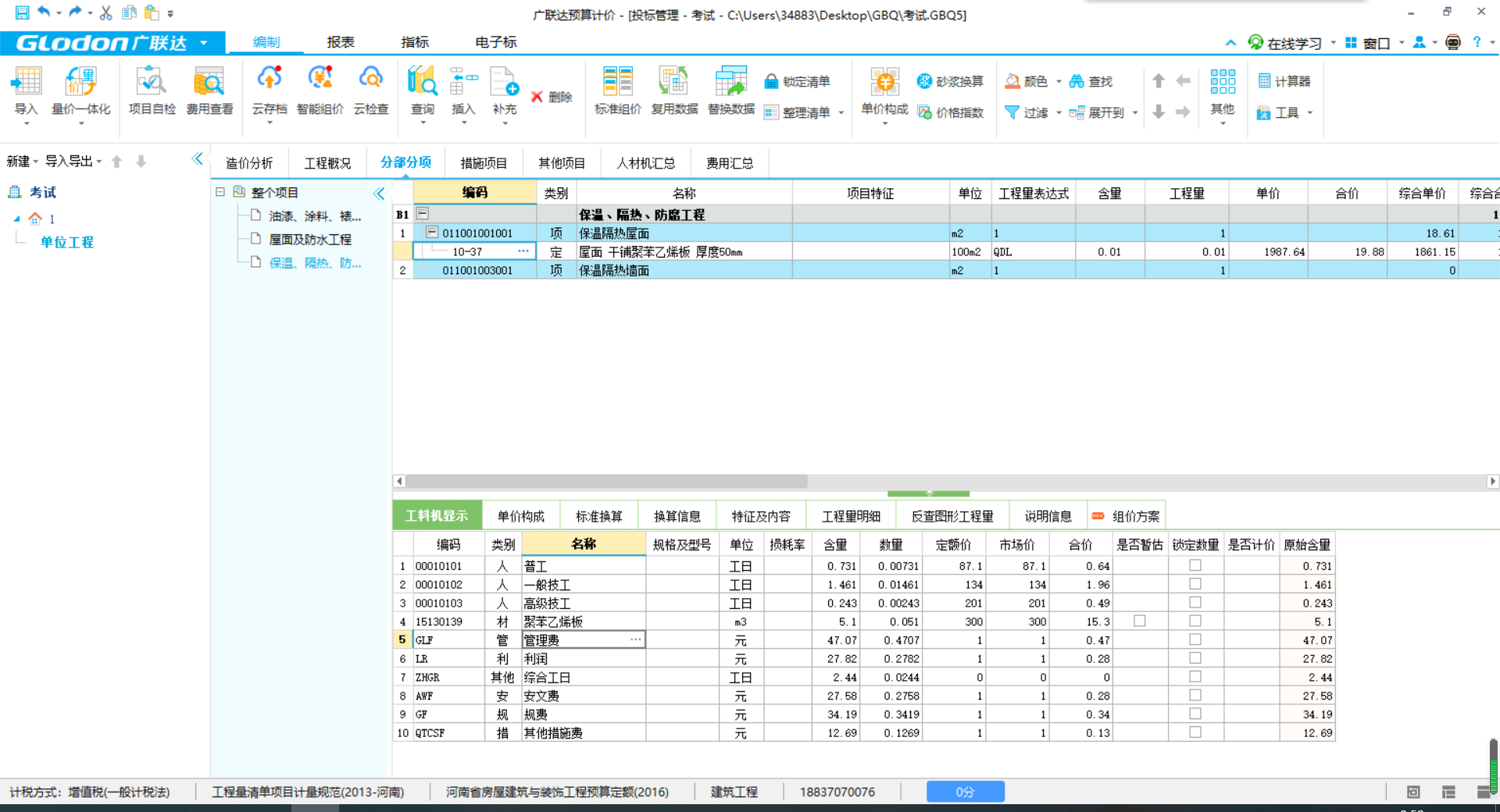Go to the 措施项目 tab

click(484, 163)
